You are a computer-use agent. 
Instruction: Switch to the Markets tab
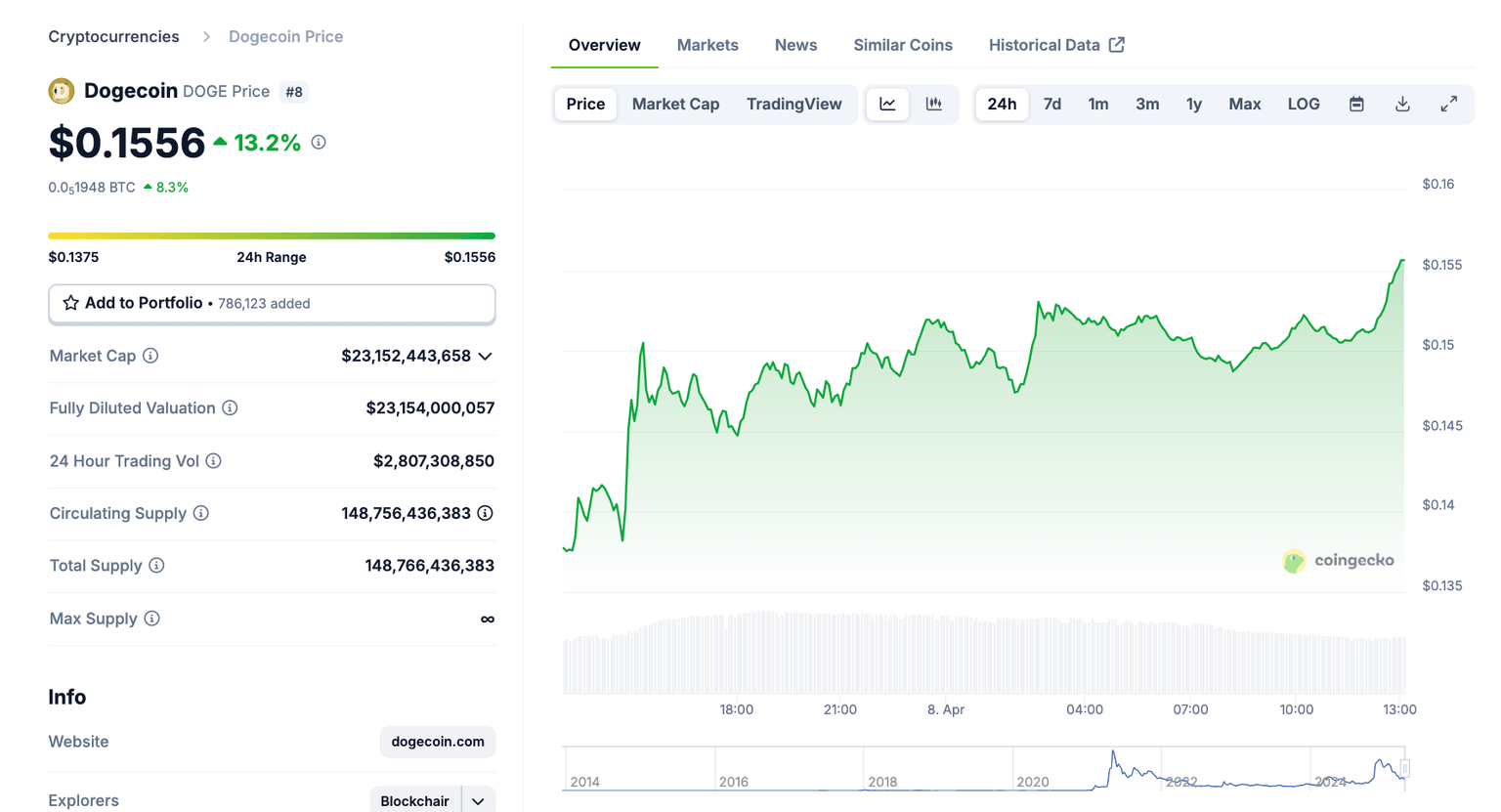click(708, 45)
